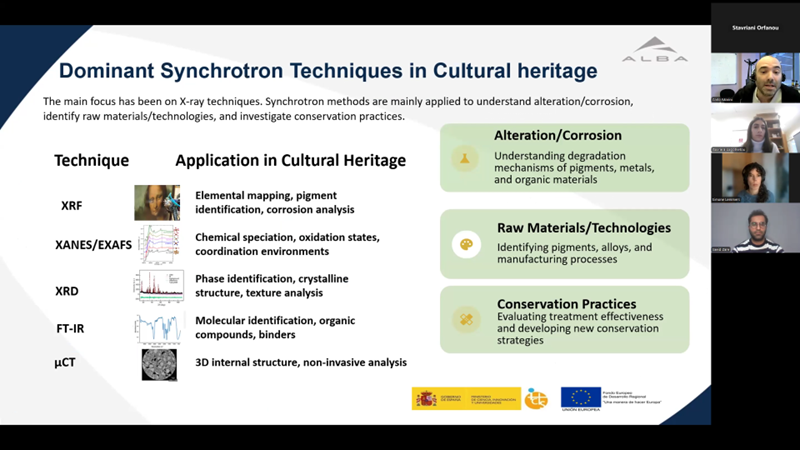Click the paint palette icon for Raw Materials

tap(465, 245)
